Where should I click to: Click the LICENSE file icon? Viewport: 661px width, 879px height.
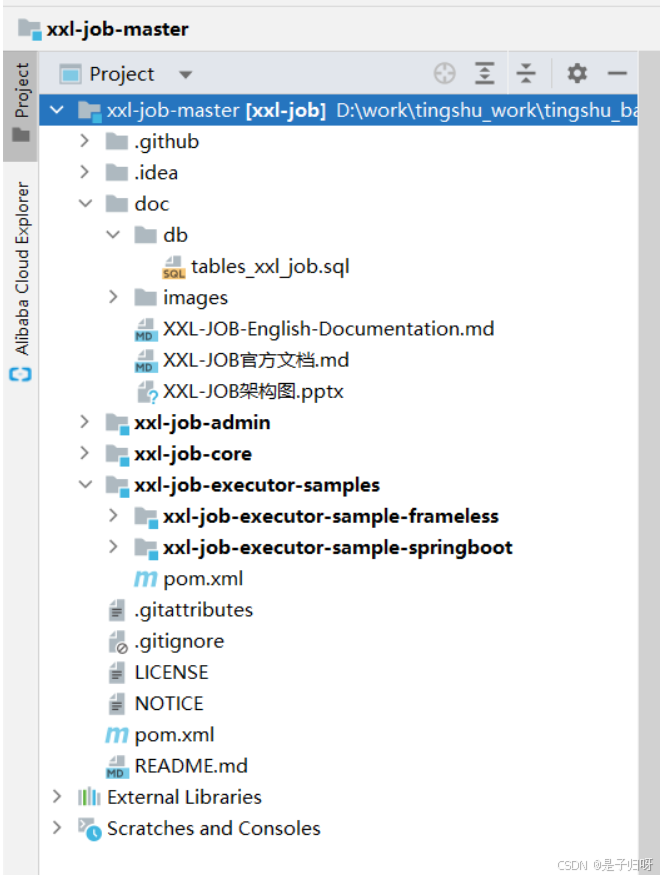coord(117,673)
